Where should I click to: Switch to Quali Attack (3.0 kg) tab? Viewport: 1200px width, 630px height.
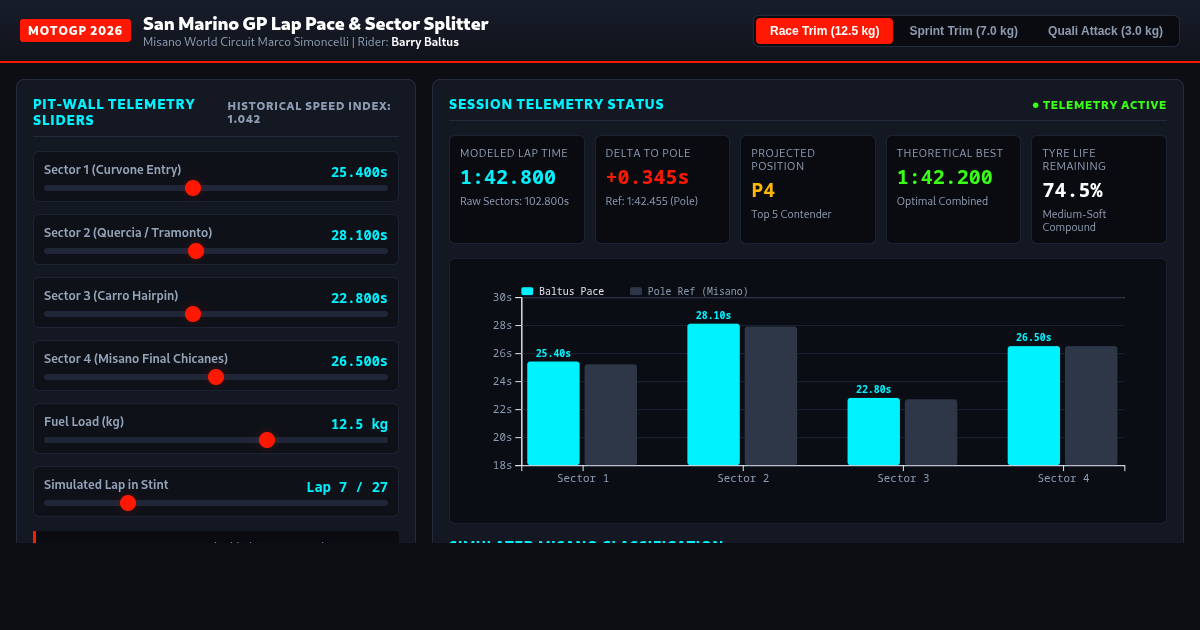[1105, 31]
